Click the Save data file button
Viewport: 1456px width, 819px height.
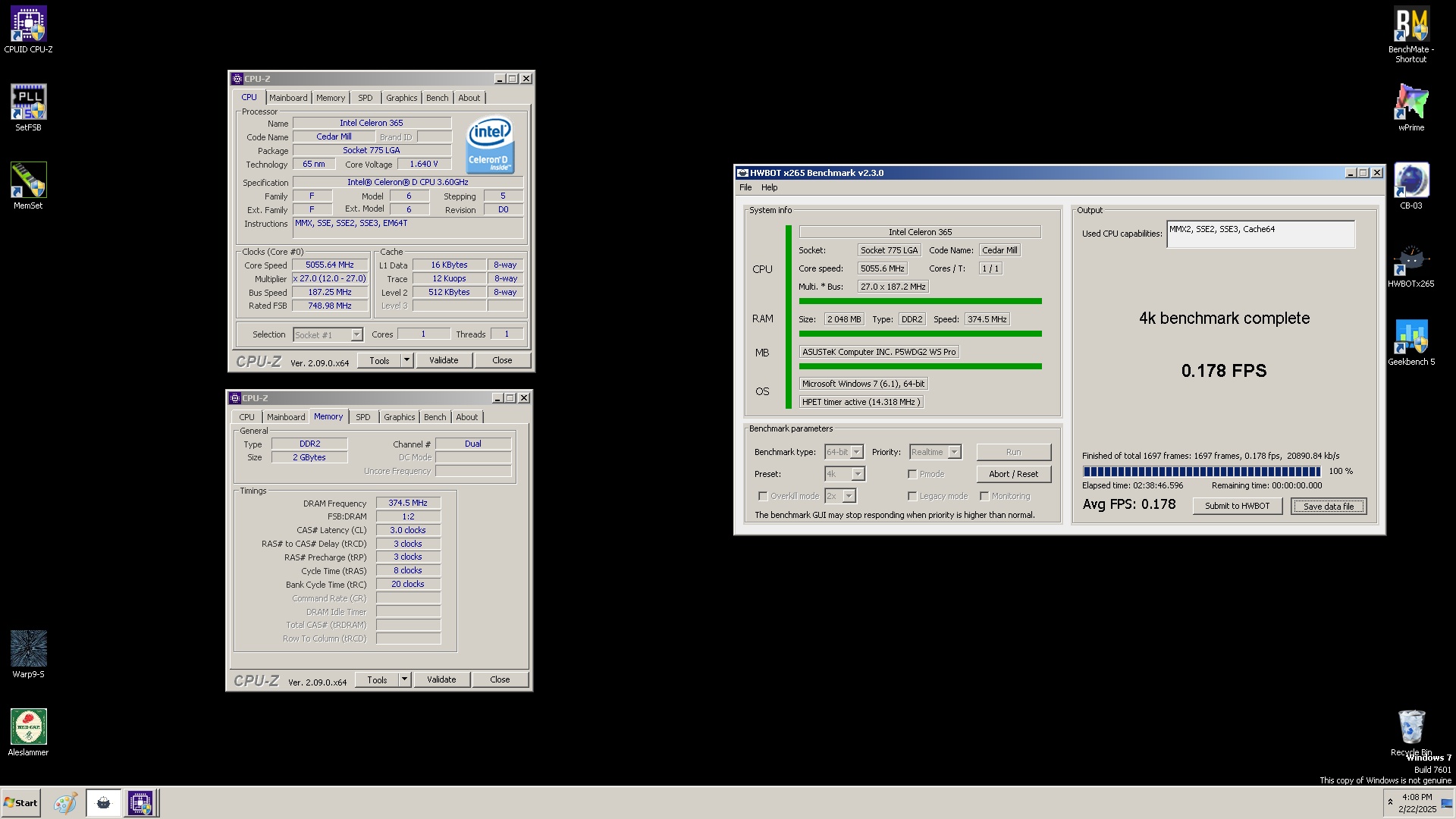coord(1328,506)
